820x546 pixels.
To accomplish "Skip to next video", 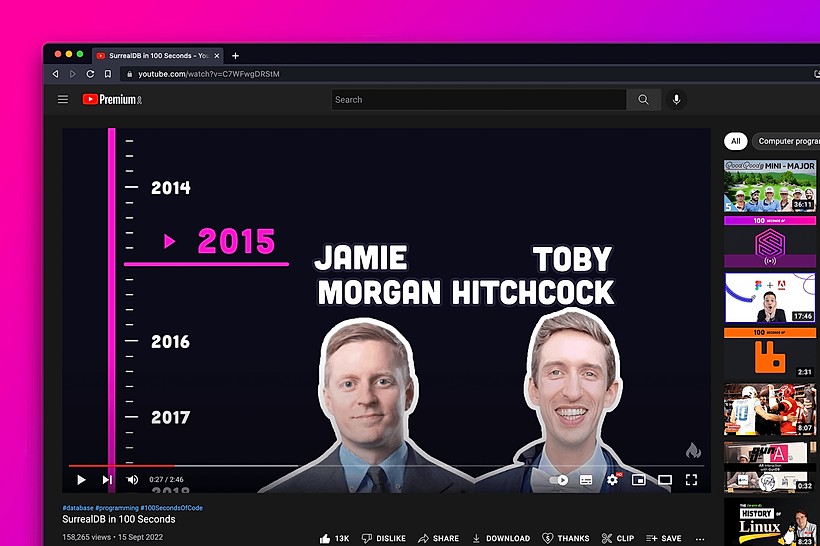I will (107, 480).
